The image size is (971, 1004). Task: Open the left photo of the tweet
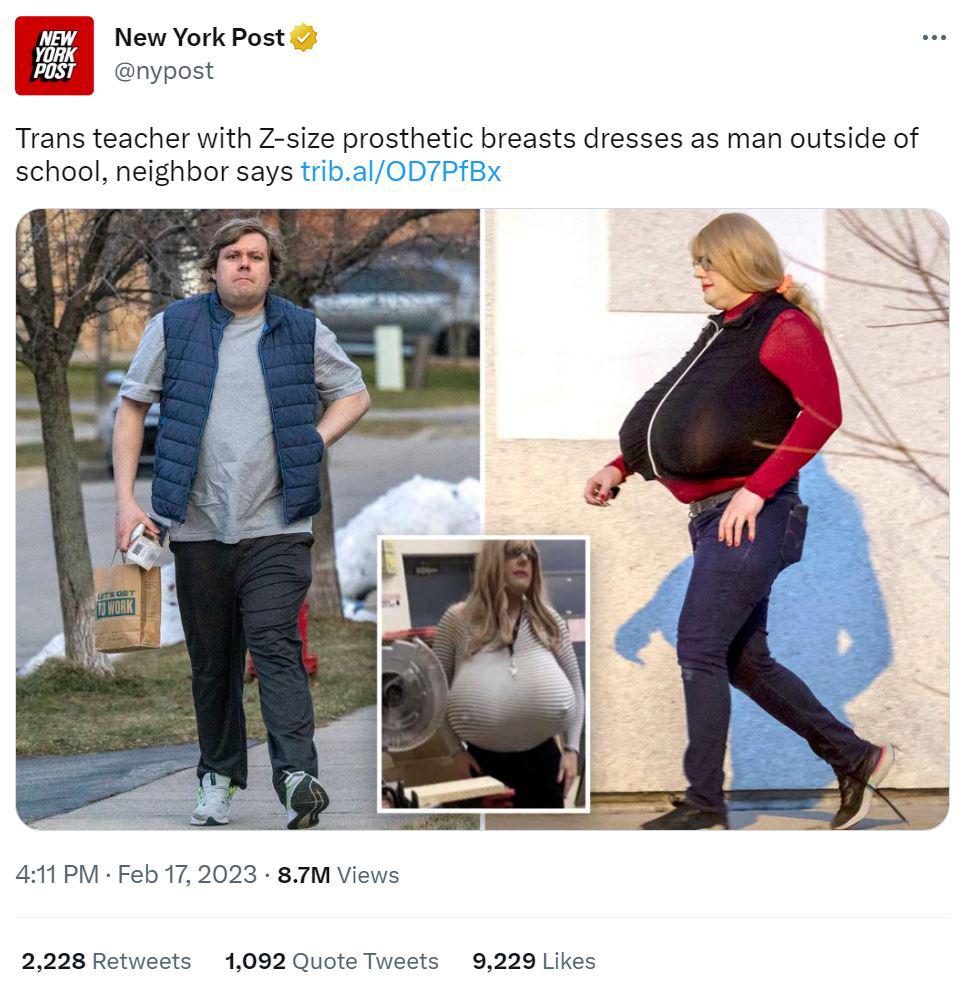point(247,519)
